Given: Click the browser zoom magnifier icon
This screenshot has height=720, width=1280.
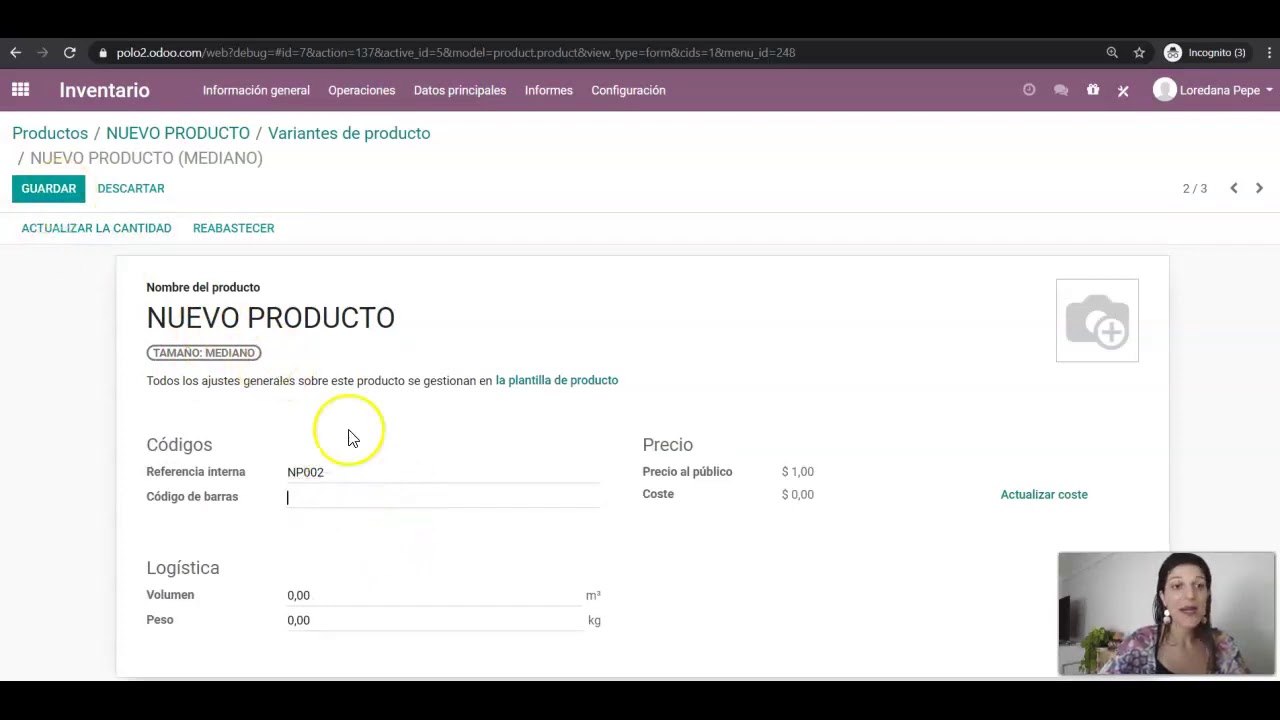Looking at the screenshot, I should pos(1112,52).
